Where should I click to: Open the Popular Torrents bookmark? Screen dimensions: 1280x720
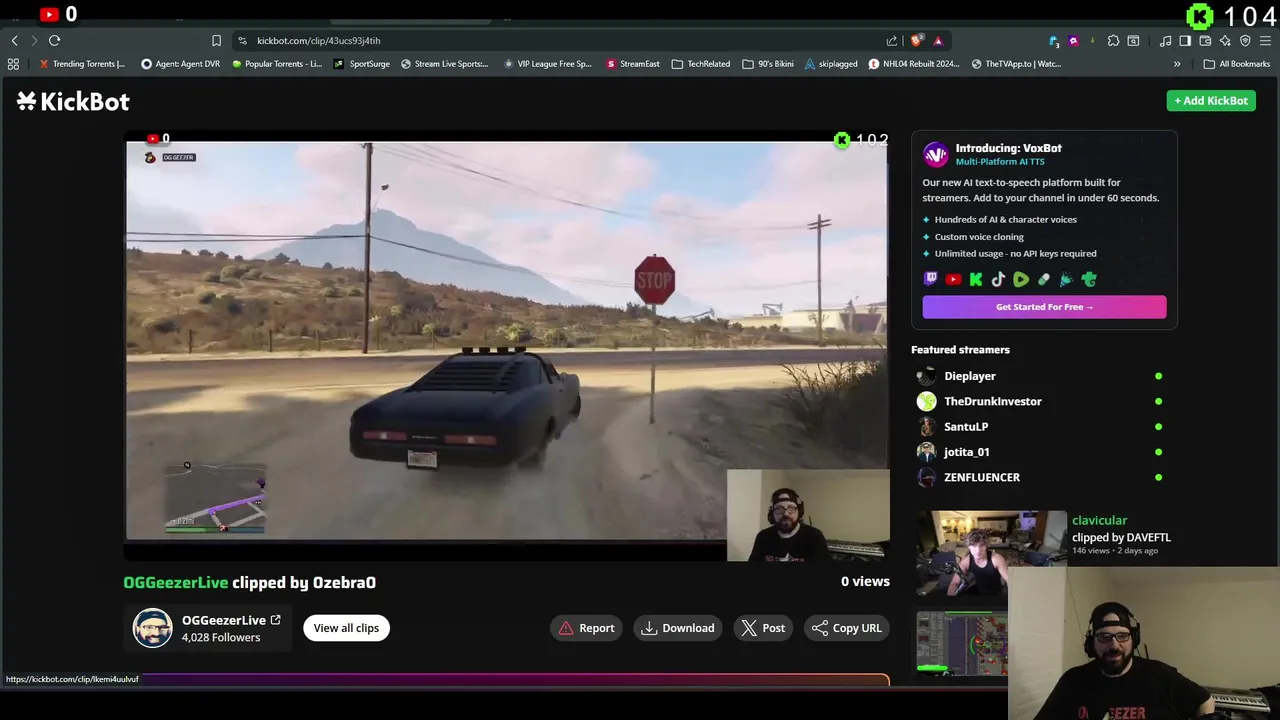[276, 64]
